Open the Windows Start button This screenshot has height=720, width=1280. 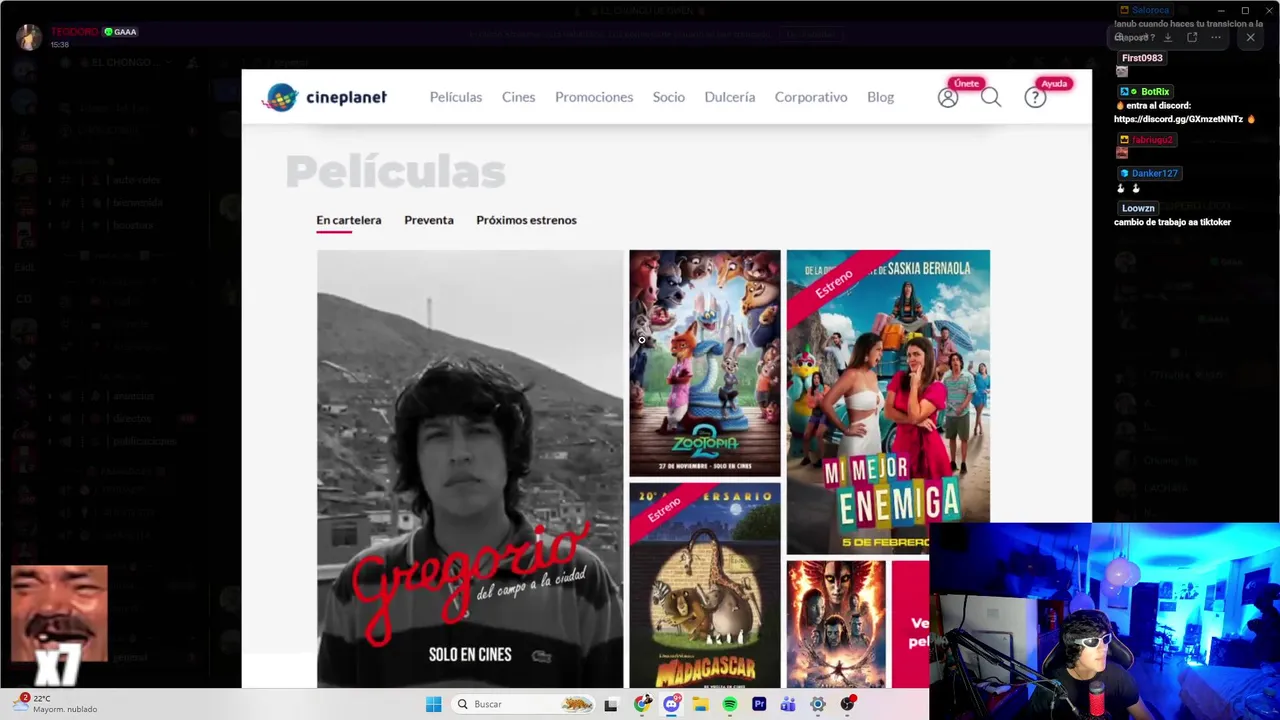433,704
